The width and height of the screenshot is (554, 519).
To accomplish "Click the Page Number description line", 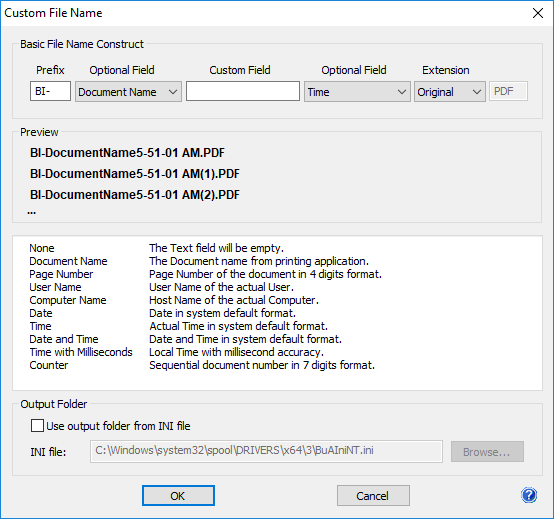I will tap(265, 274).
